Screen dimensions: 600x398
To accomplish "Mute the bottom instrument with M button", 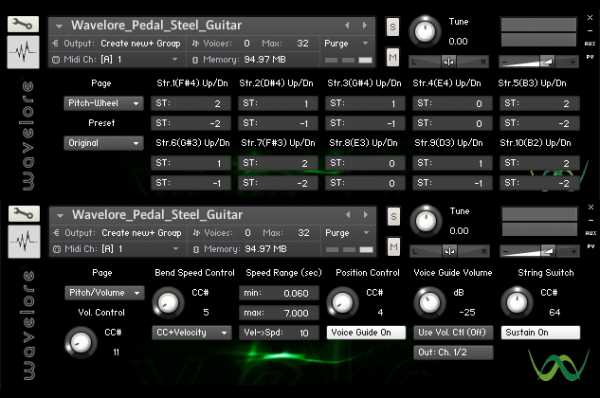I will pyautogui.click(x=394, y=247).
